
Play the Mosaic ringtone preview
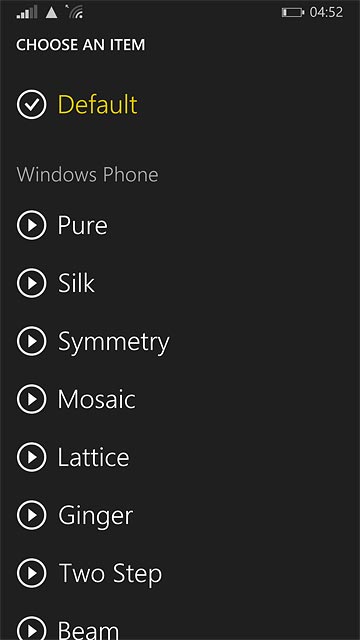click(31, 399)
